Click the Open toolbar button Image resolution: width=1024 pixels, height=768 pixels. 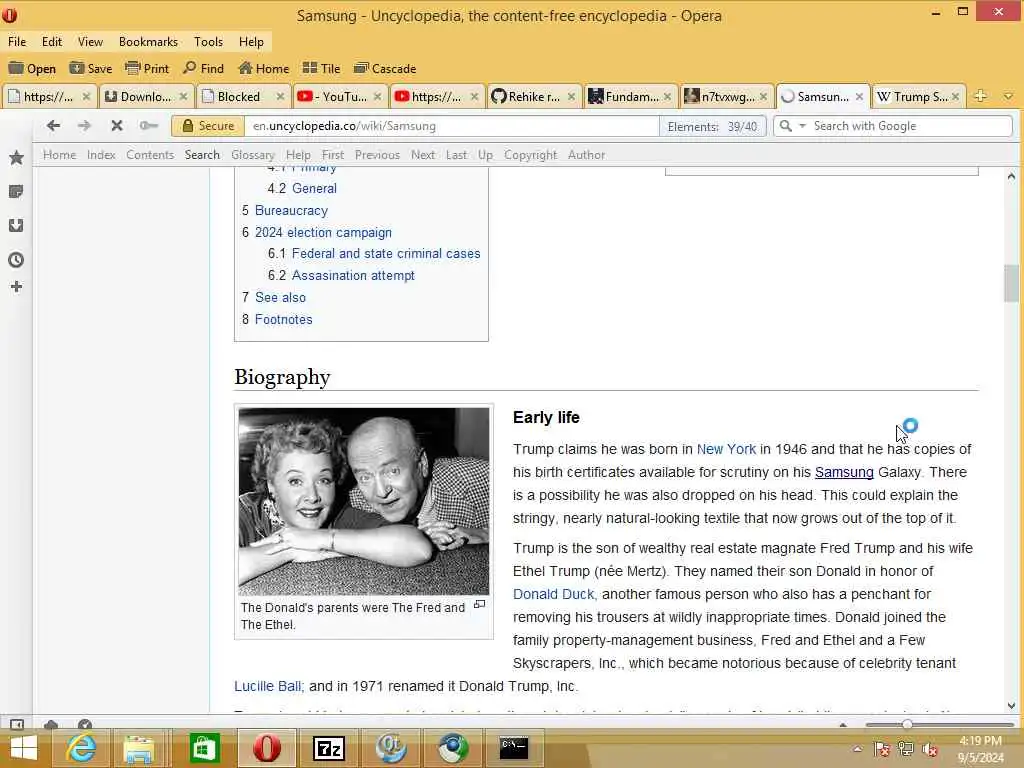coord(32,69)
